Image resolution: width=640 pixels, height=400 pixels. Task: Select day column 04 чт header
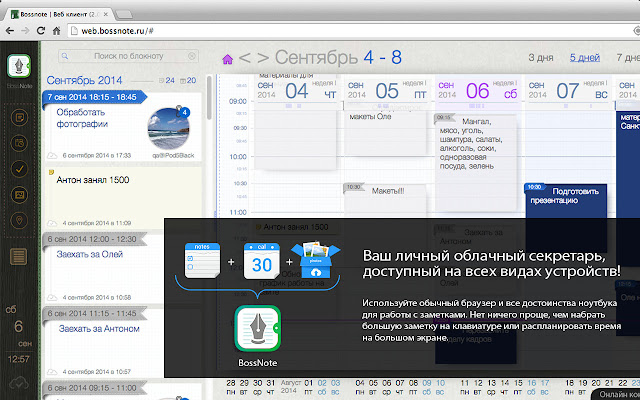click(297, 91)
